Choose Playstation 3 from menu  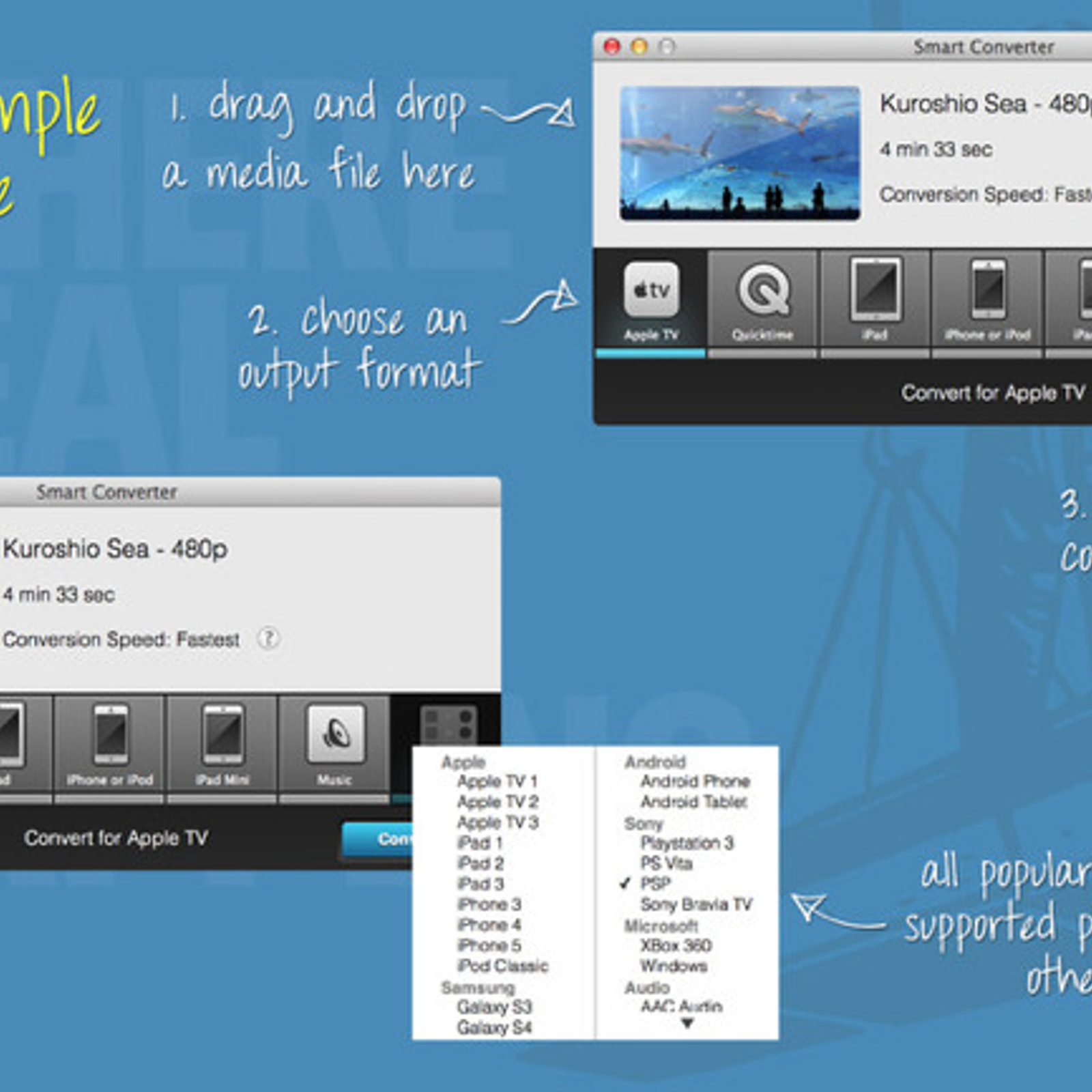pos(687,843)
